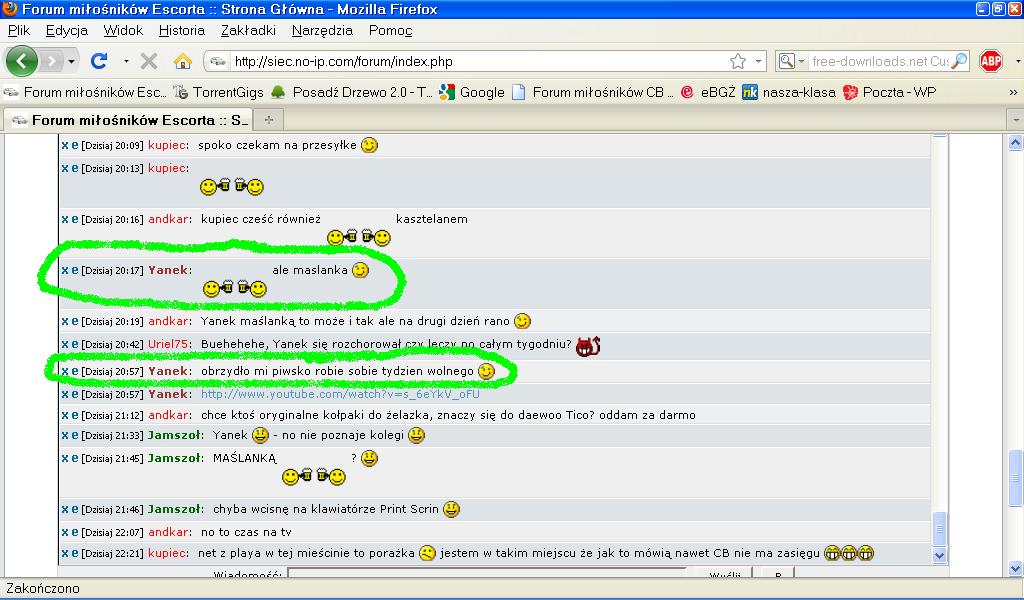Open the Narzędzia menu
The width and height of the screenshot is (1024, 600).
(322, 30)
